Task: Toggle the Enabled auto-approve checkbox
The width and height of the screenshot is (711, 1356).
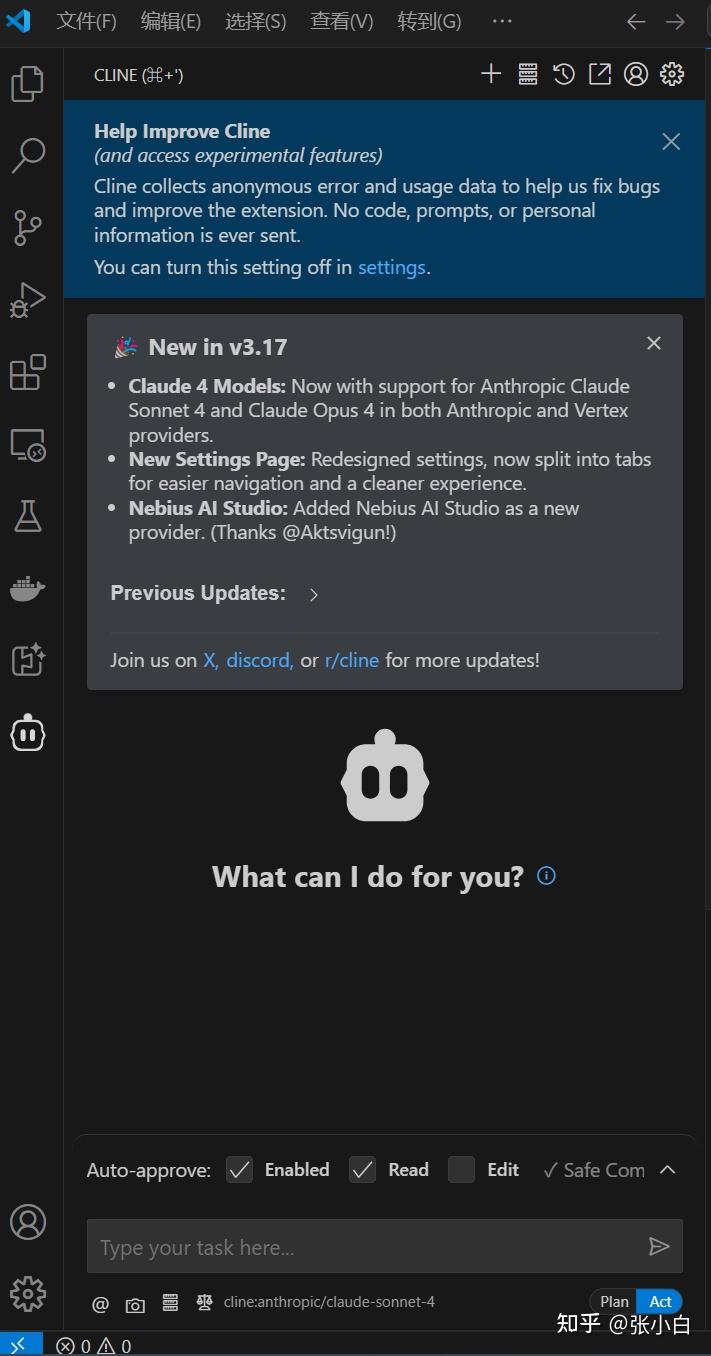Action: [240, 1170]
